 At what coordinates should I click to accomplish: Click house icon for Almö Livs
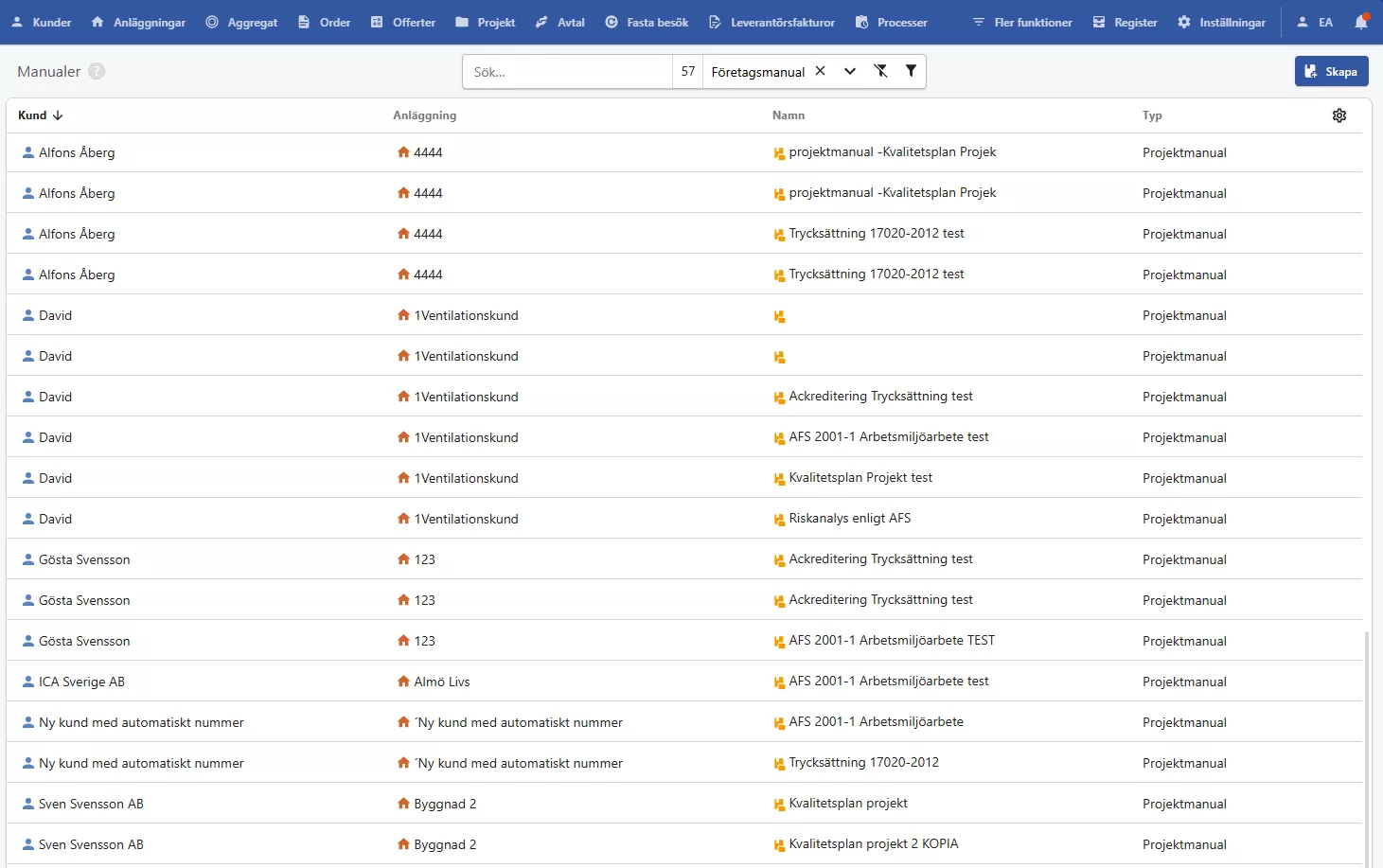click(x=403, y=682)
